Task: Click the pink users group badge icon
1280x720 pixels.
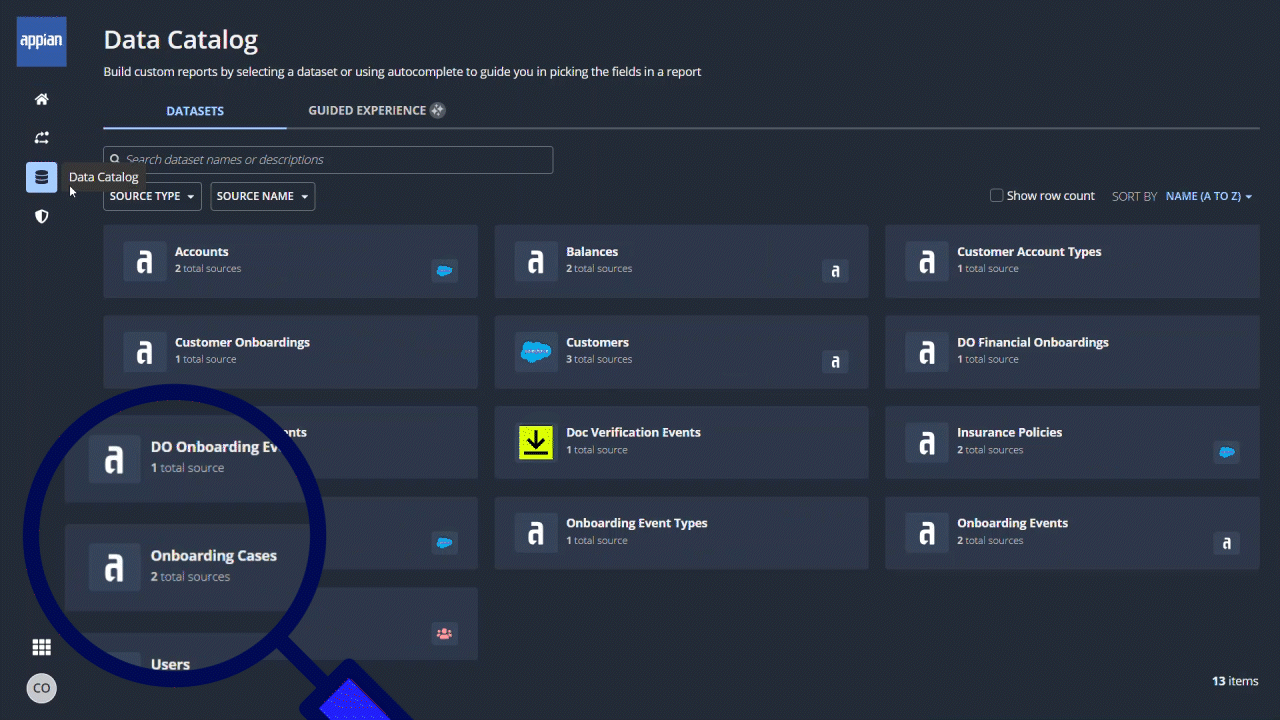Action: point(444,632)
